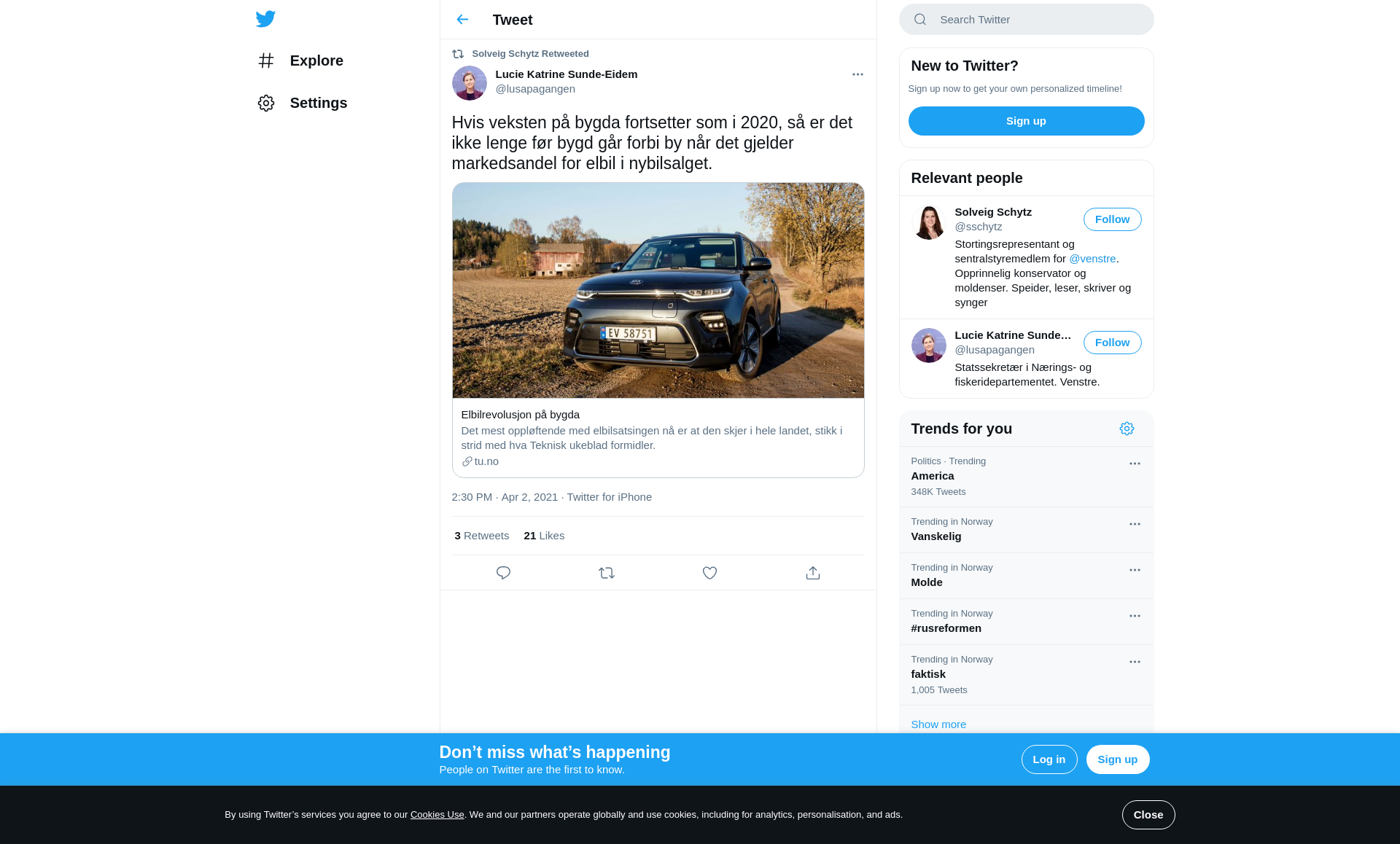Screen dimensions: 1400x844
Task: Open the Explore hashtag icon
Action: tap(266, 60)
